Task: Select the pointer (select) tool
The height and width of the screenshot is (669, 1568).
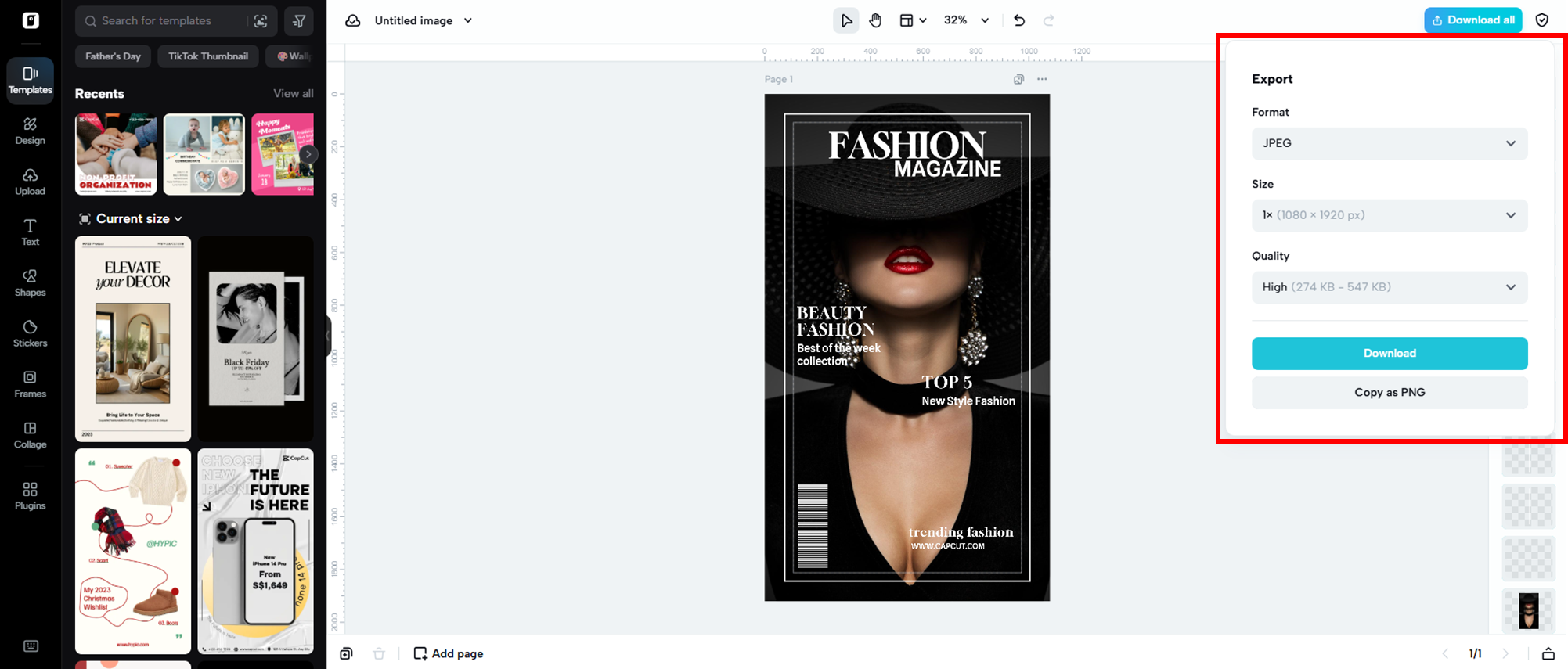Action: point(845,20)
